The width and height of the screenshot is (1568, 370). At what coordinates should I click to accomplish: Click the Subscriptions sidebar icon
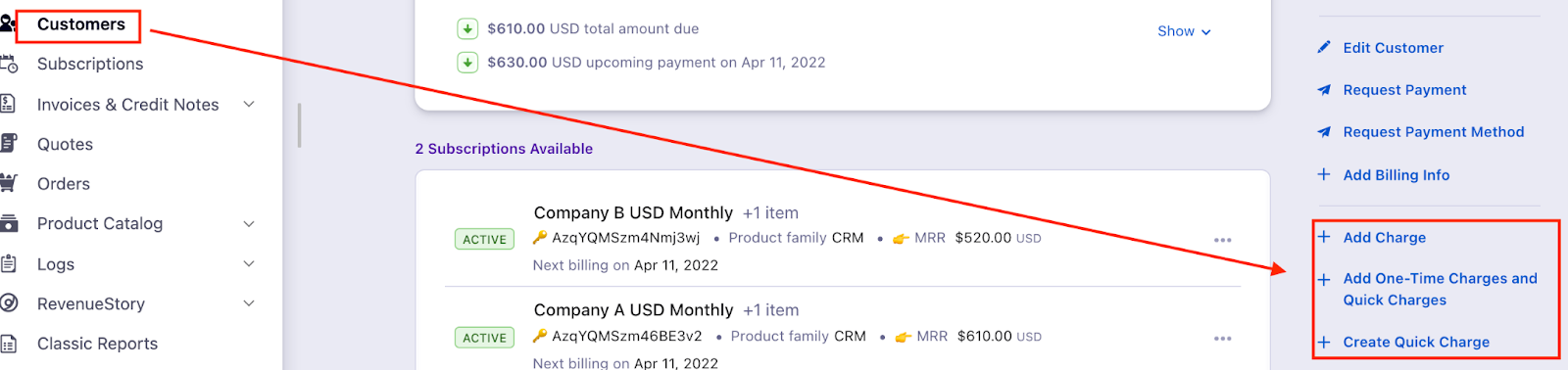click(x=9, y=65)
